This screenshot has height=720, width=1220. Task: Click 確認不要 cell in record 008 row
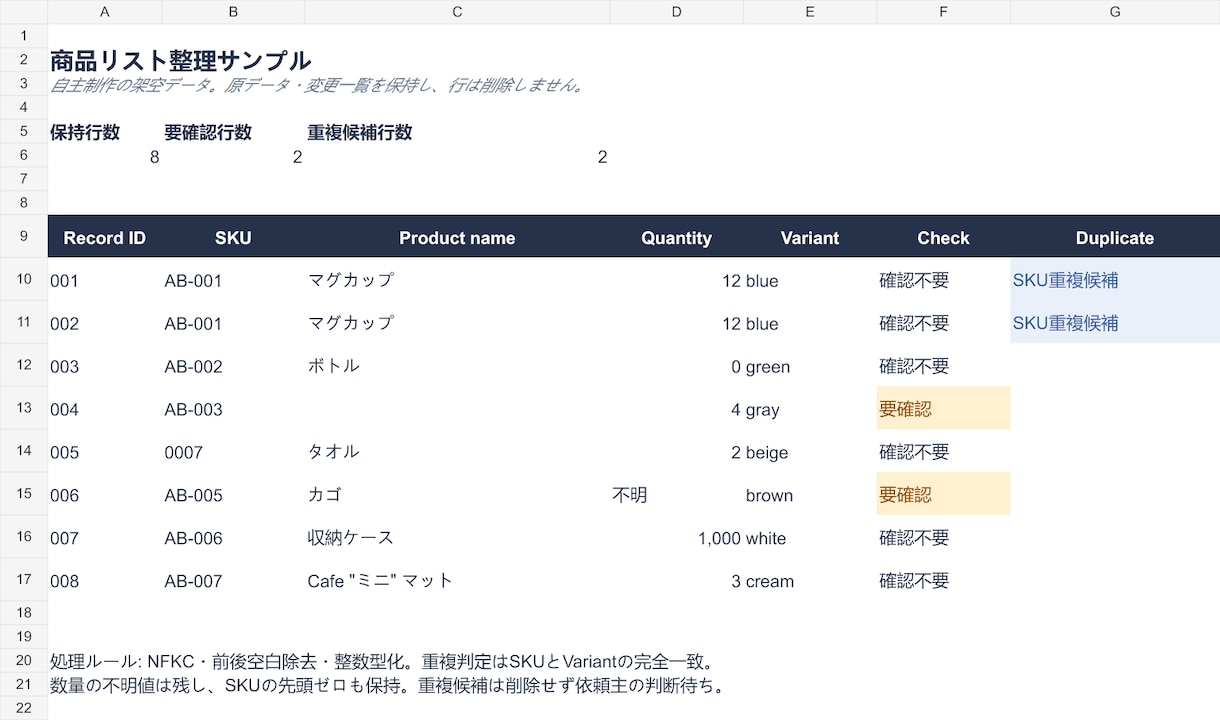pos(943,582)
